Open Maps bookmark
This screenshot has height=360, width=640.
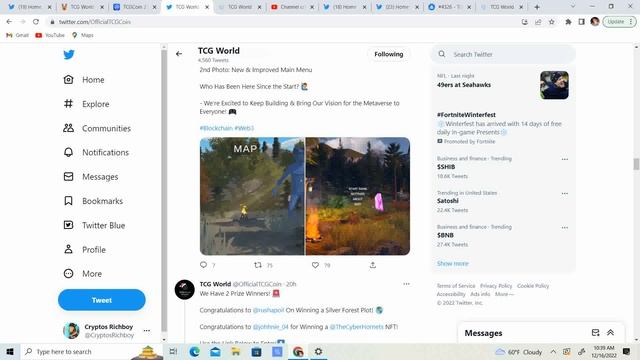(x=83, y=35)
